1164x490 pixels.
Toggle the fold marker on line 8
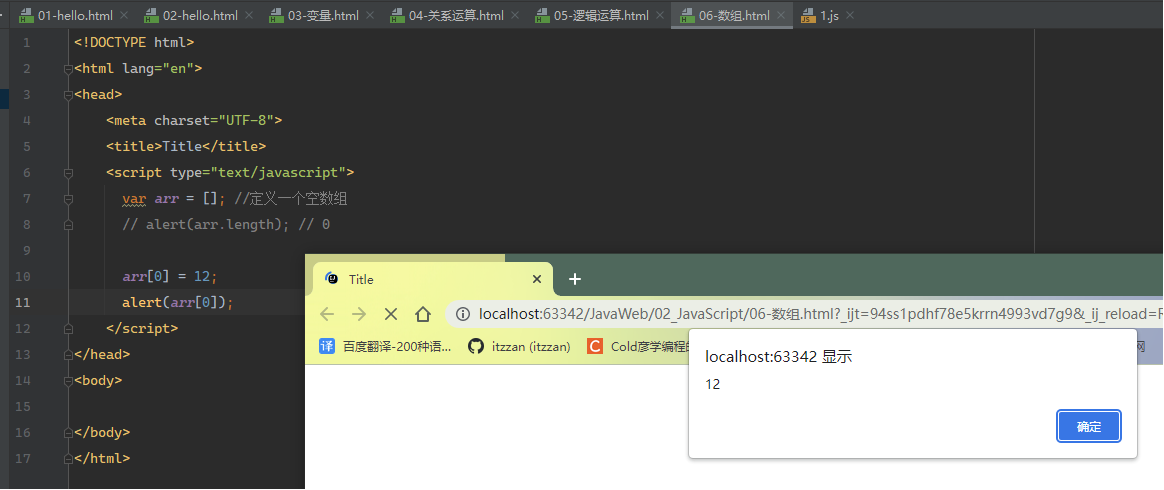68,225
